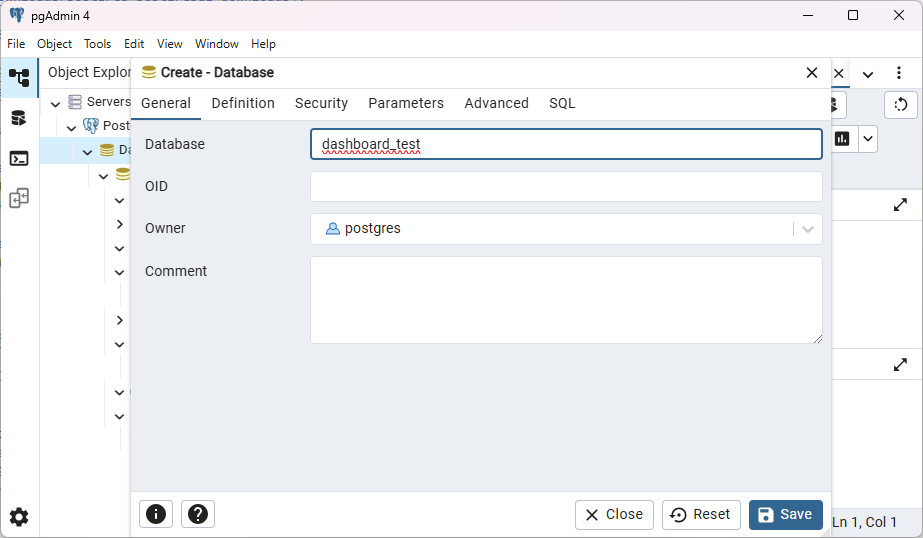Viewport: 923px width, 538px height.
Task: Click the Reset button
Action: (x=701, y=515)
